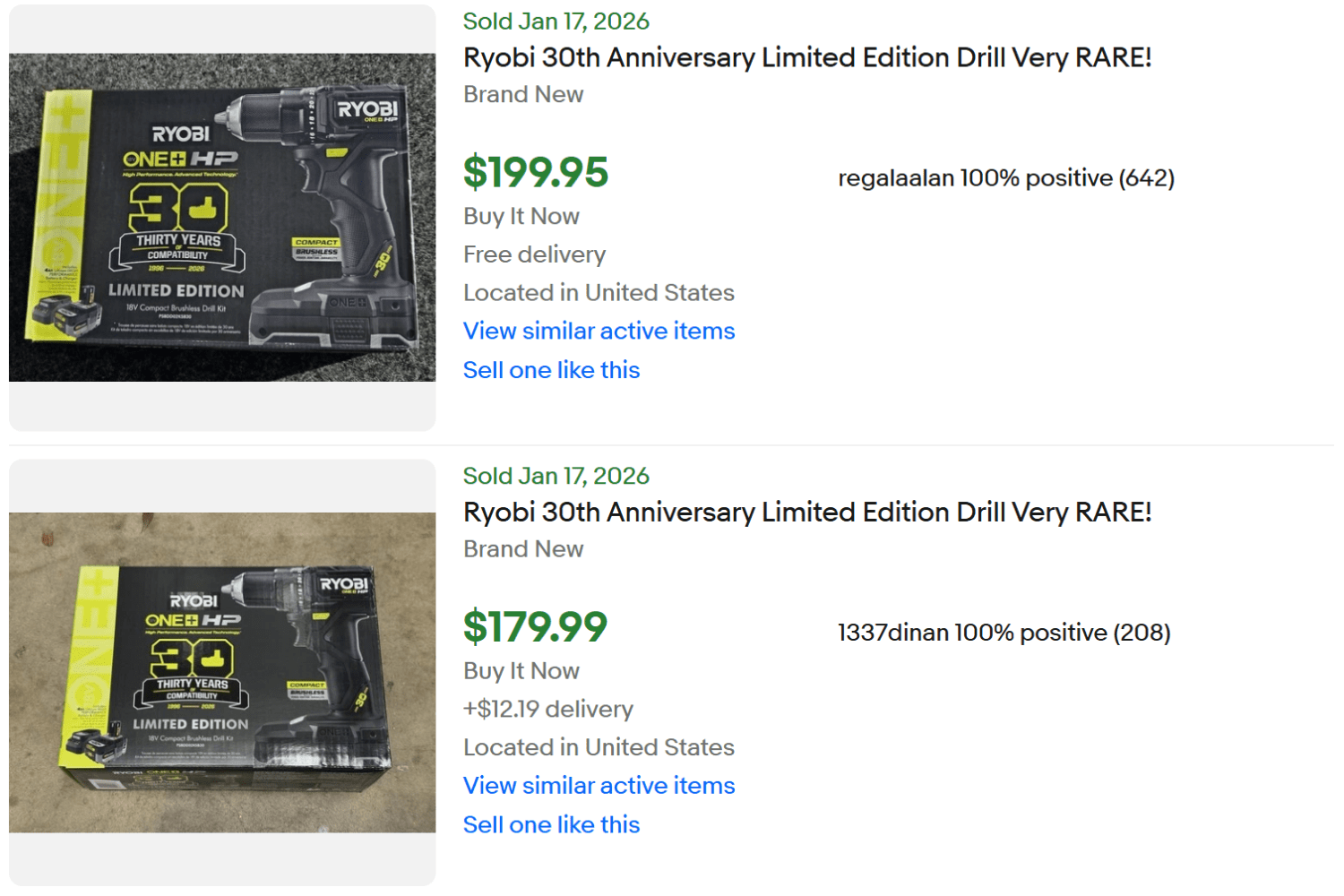Select 'Sell one like this' under the first listing
Viewport: 1344px width, 896px height.
tap(551, 369)
